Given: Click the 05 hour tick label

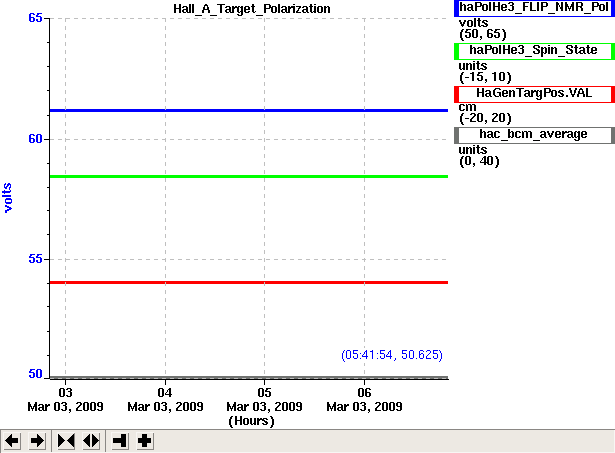Looking at the screenshot, I should (x=264, y=393).
